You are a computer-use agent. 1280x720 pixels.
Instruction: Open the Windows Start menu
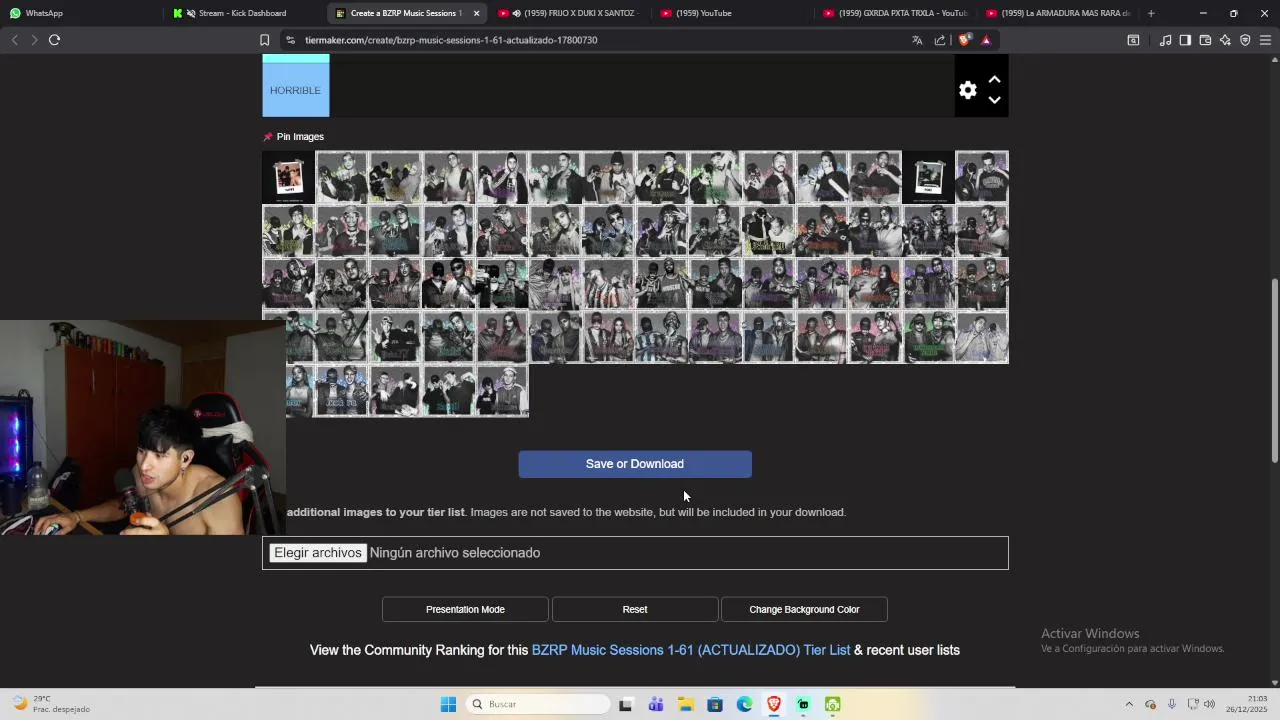pos(448,704)
